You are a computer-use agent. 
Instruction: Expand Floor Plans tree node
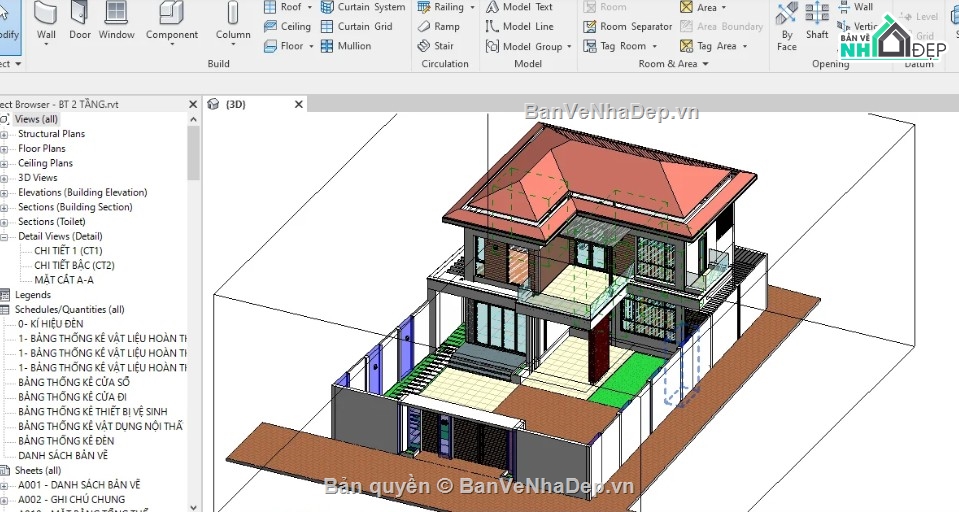(4, 149)
